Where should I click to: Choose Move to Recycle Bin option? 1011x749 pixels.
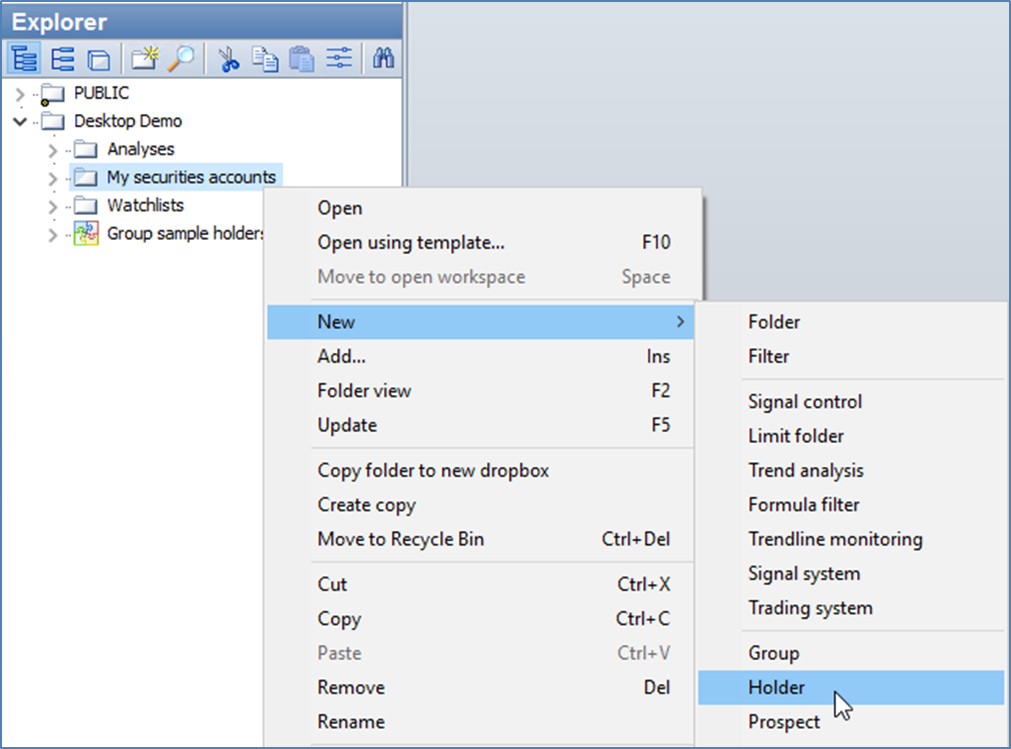pyautogui.click(x=400, y=539)
